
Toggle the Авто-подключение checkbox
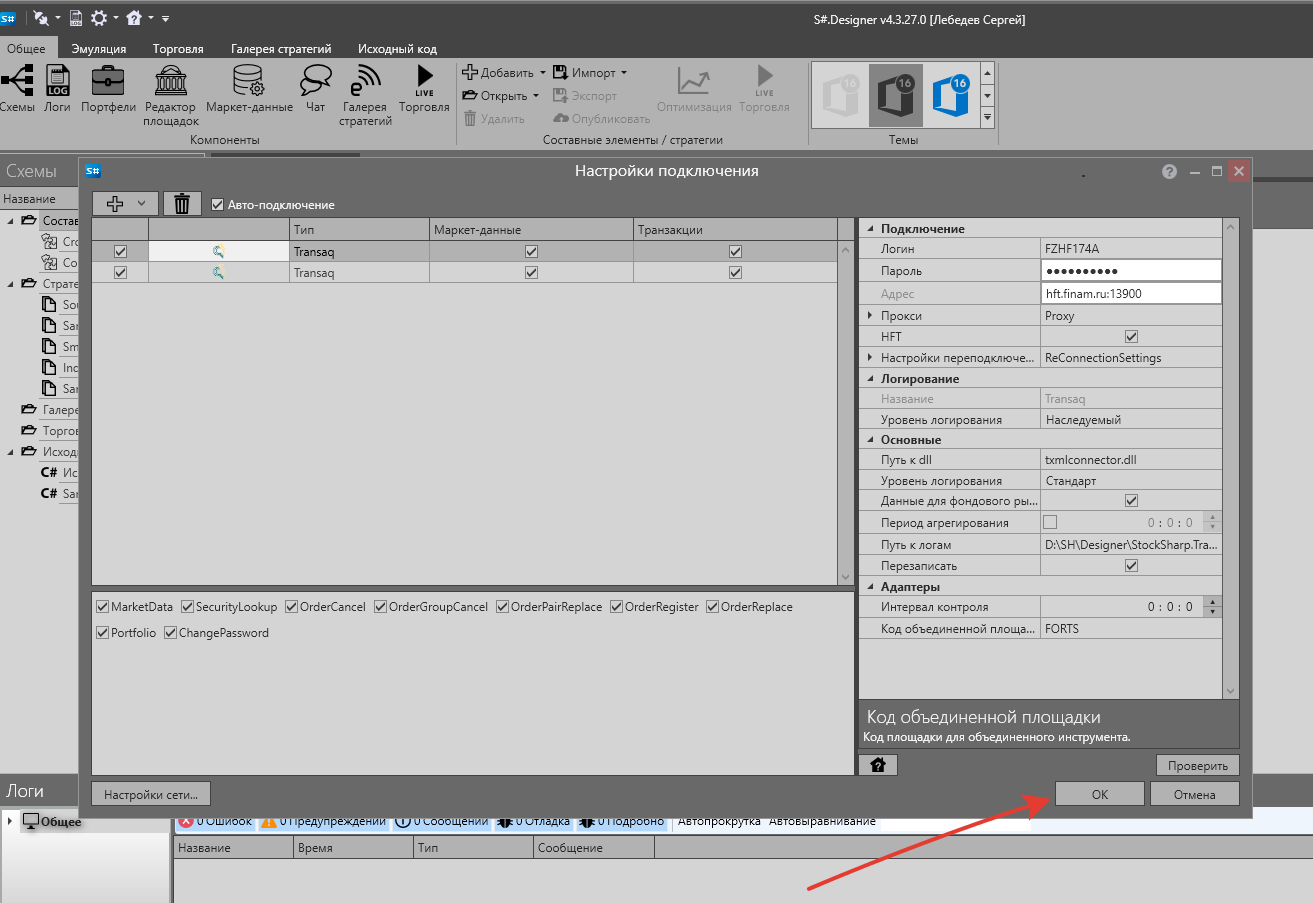[x=218, y=204]
